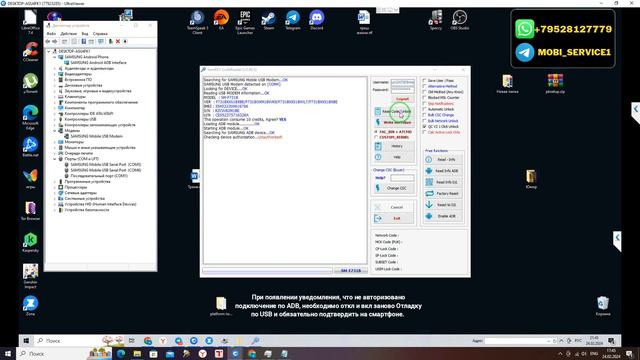Click Read Info DL button
This screenshot has height=360, width=640.
[x=443, y=182]
